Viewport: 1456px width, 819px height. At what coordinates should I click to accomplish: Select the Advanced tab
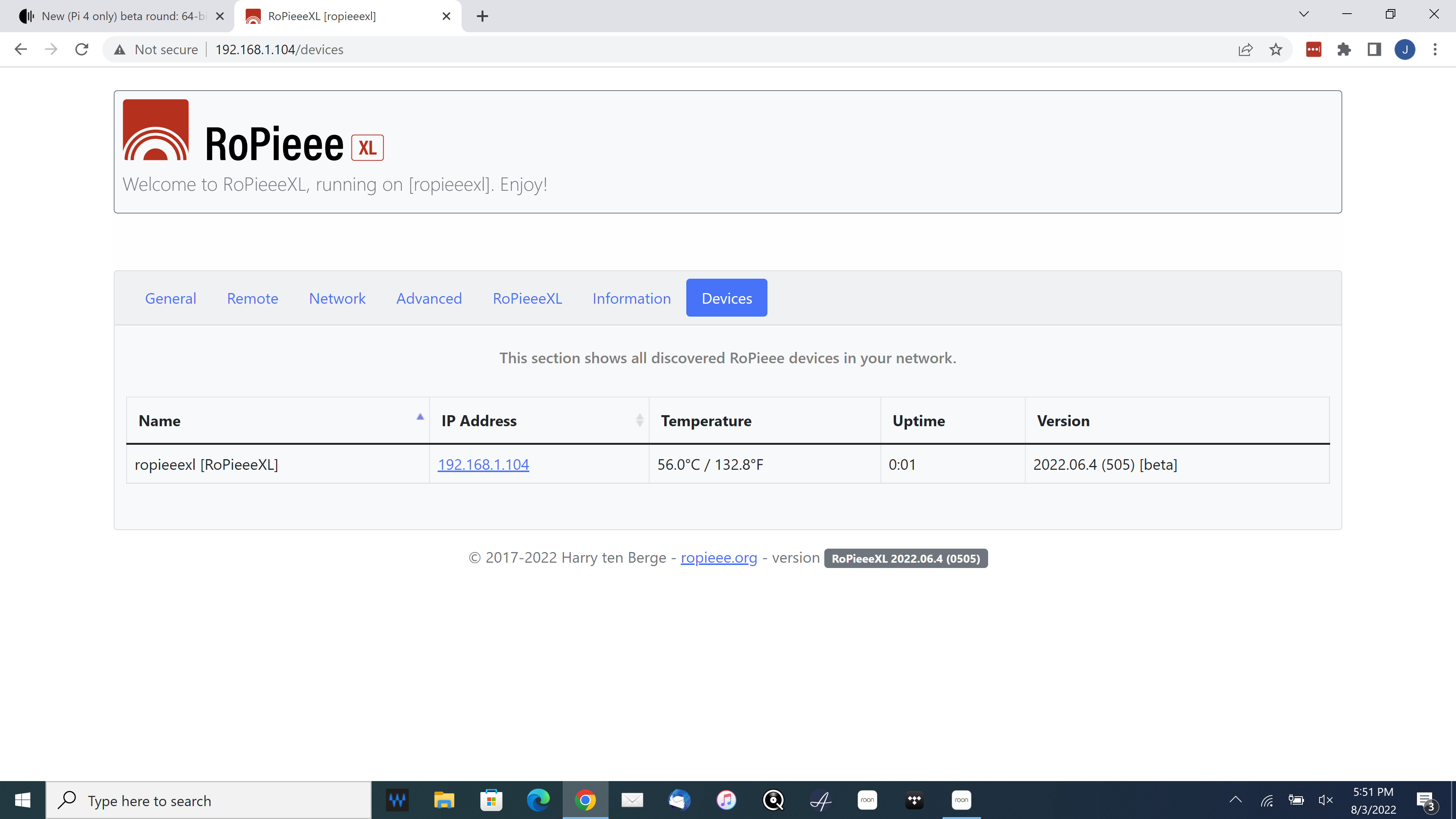tap(428, 298)
